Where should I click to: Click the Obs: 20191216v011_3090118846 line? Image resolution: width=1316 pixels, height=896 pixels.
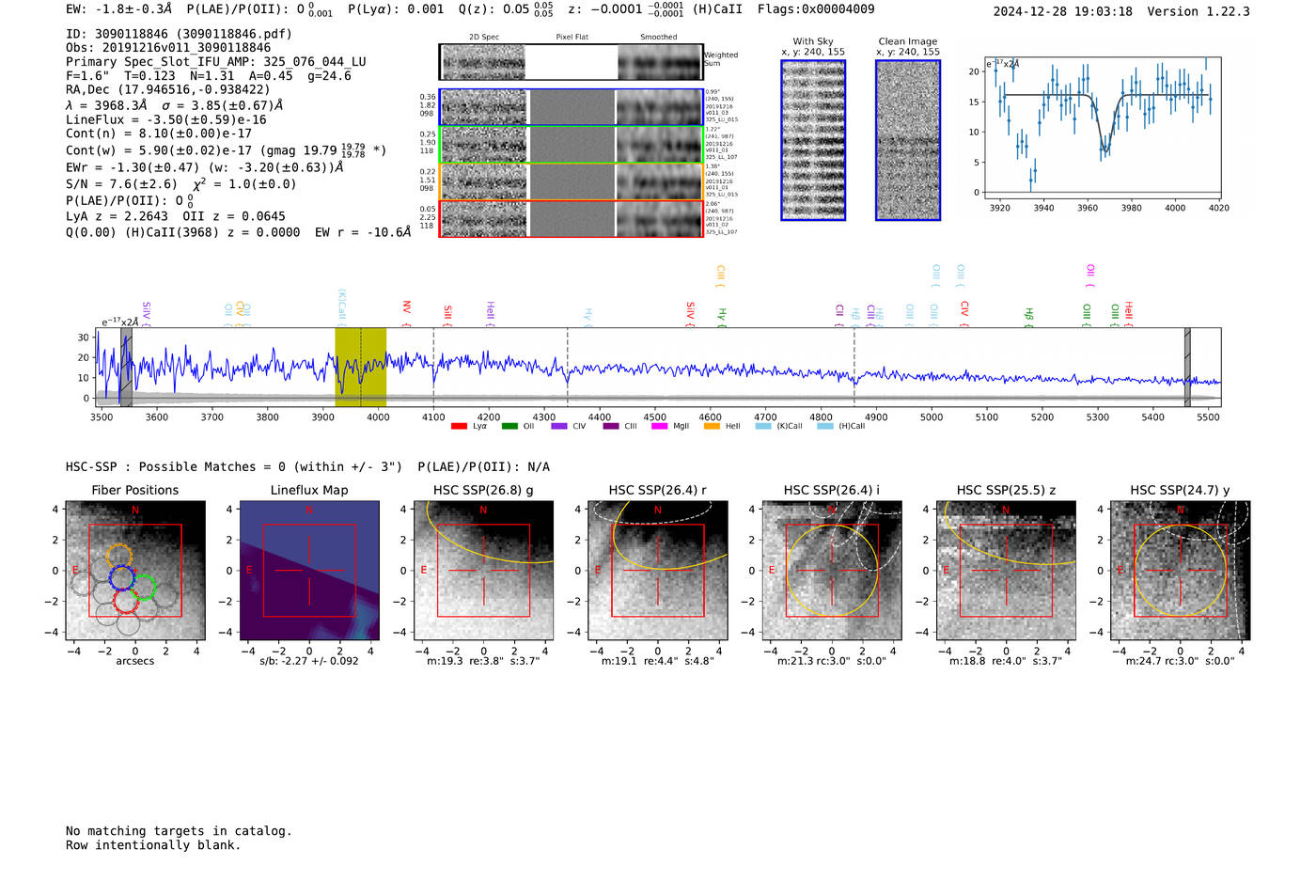[168, 48]
